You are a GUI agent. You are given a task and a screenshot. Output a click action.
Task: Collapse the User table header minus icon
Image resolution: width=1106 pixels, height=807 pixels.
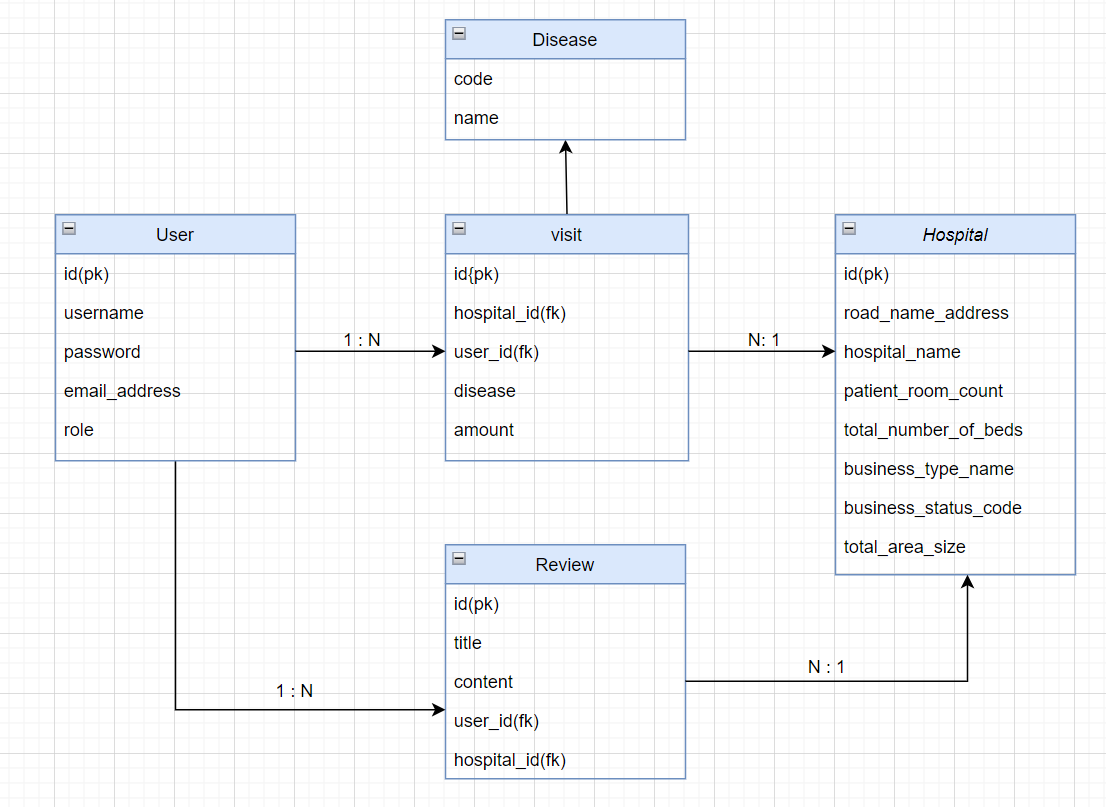click(x=69, y=228)
